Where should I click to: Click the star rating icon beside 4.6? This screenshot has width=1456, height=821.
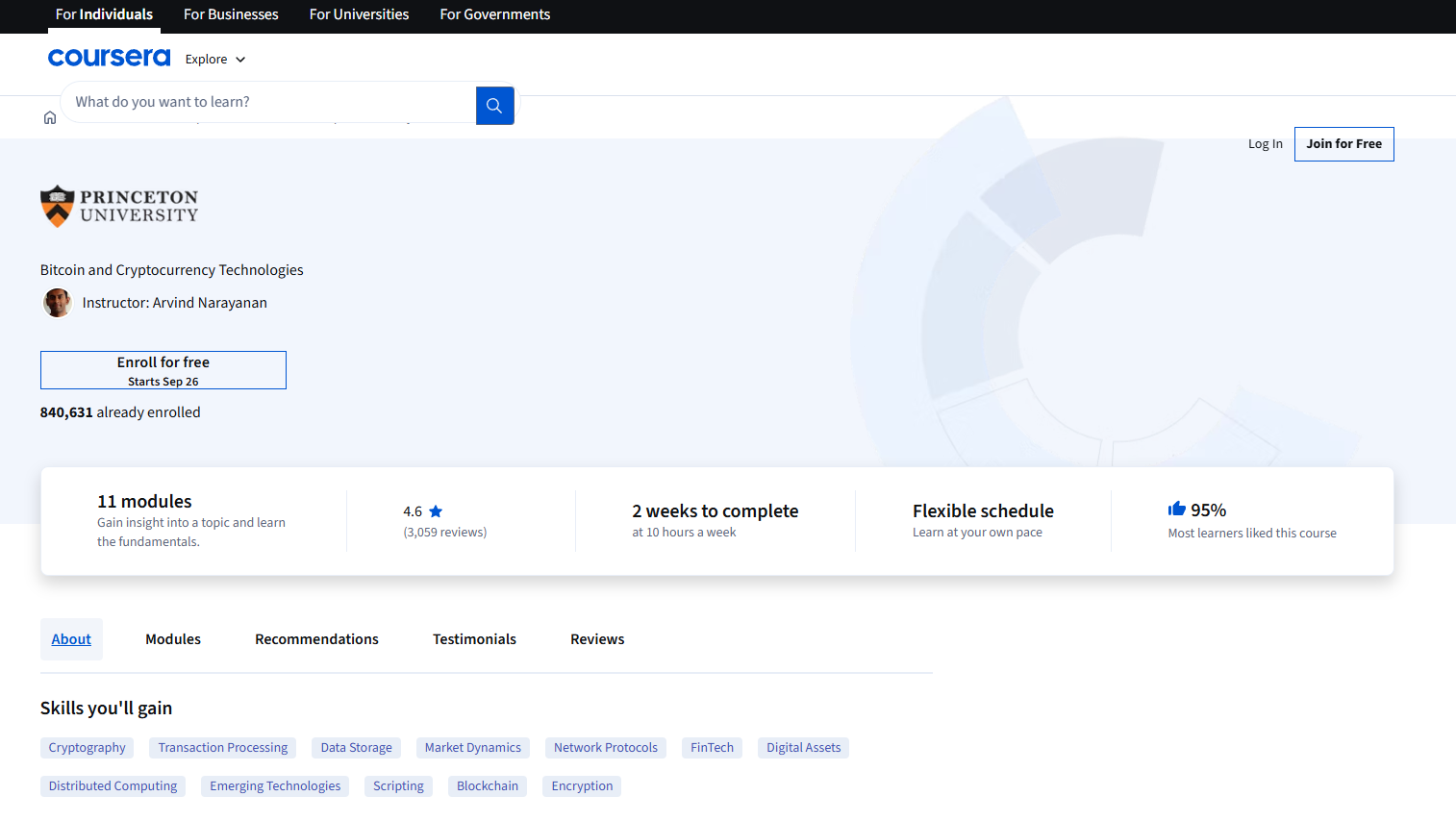436,511
